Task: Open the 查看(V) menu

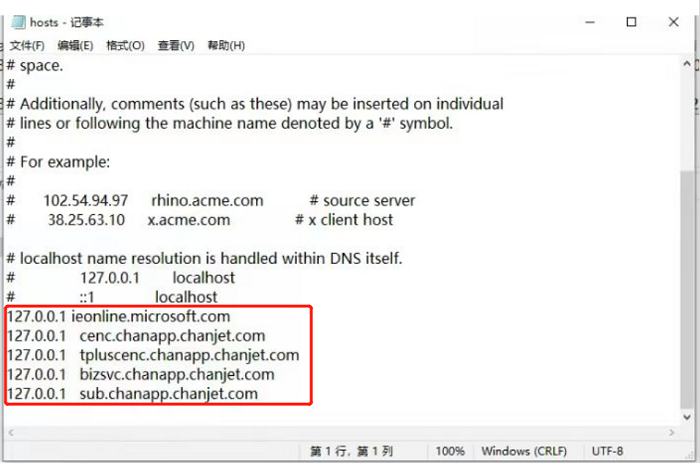Action: [x=176, y=46]
